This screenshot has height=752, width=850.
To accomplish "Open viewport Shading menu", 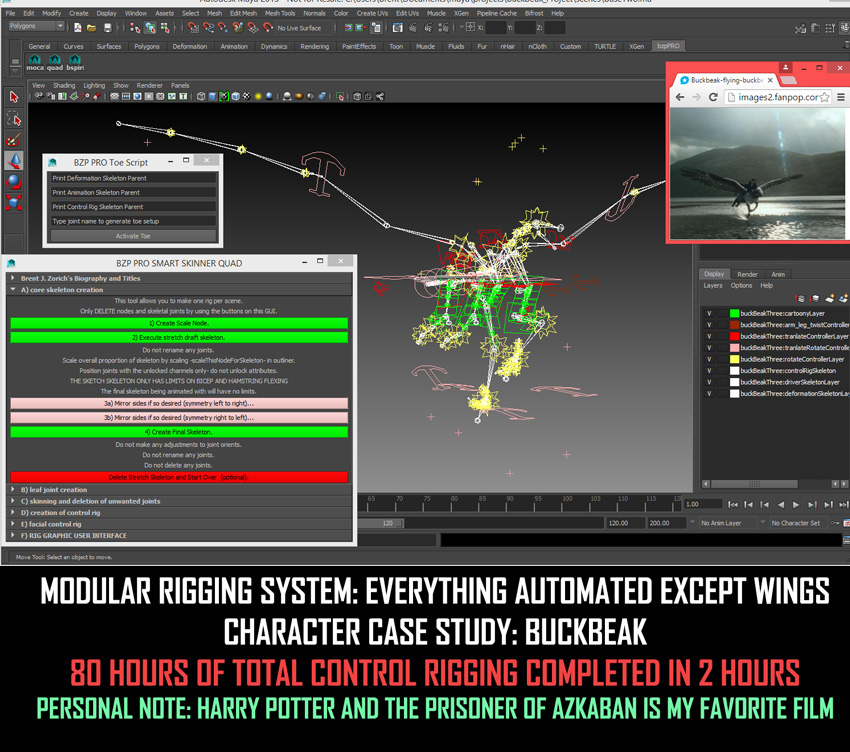I will (64, 86).
